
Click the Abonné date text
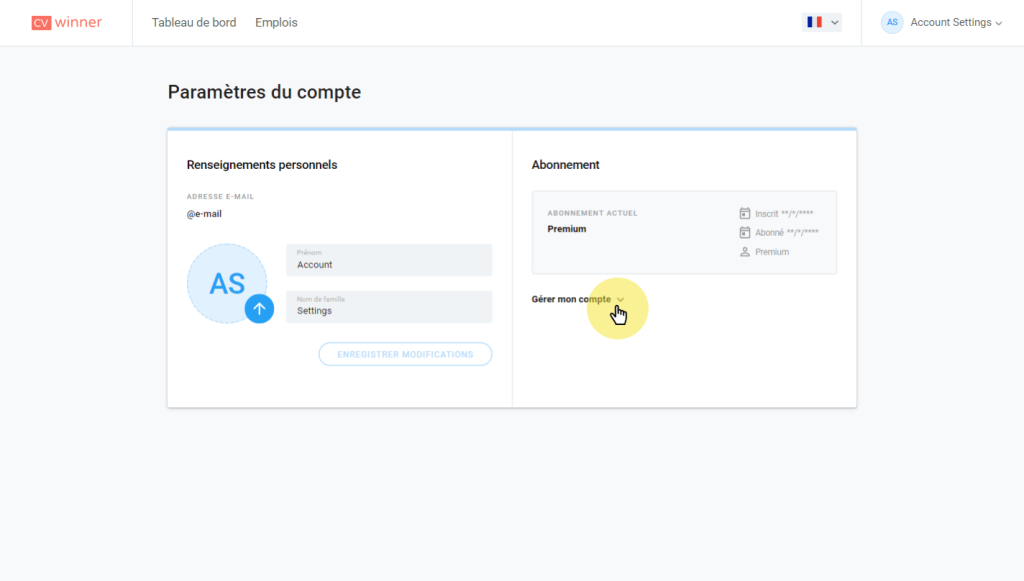coord(787,232)
